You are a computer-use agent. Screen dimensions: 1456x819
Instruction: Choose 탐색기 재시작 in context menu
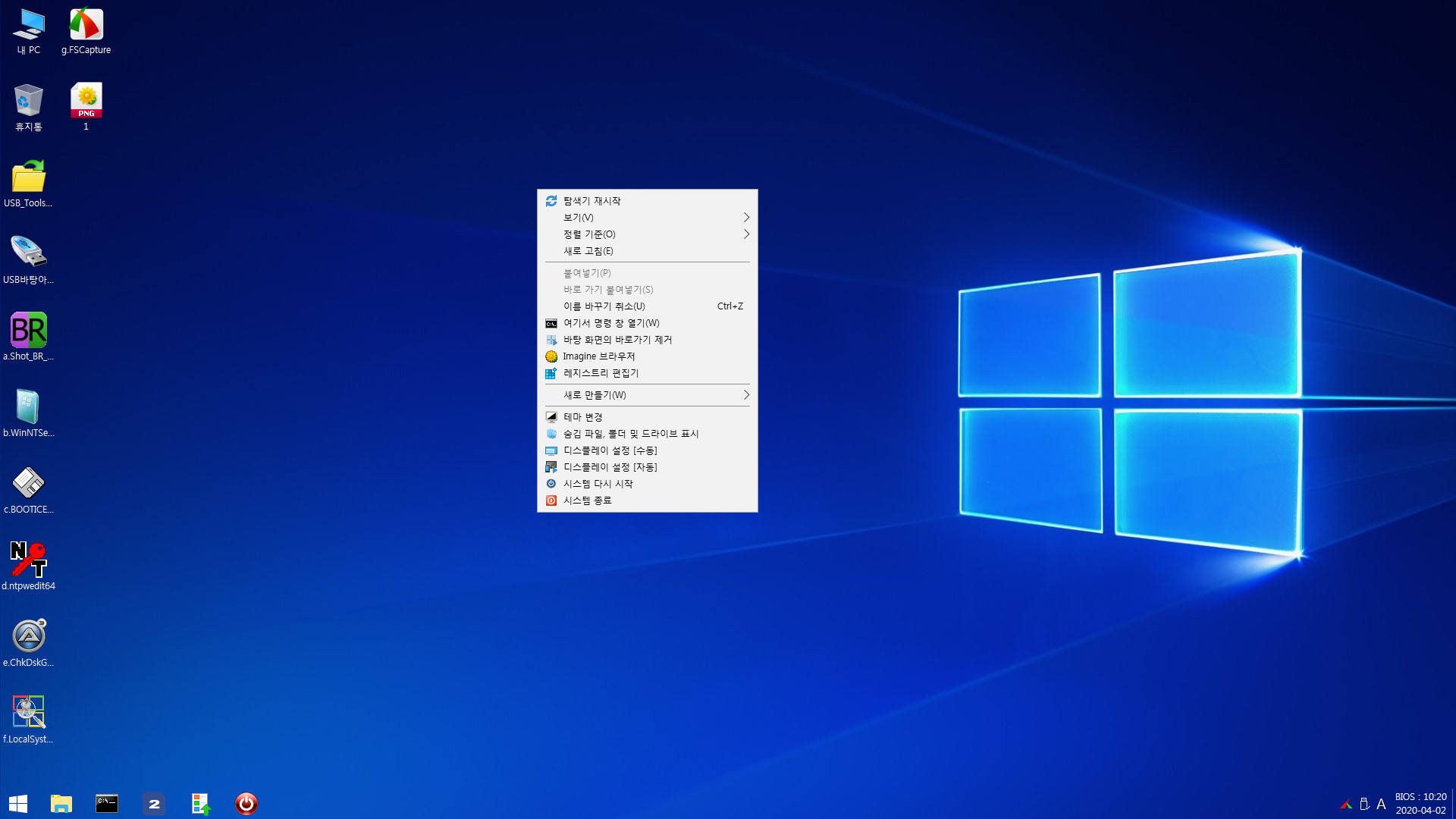tap(648, 201)
